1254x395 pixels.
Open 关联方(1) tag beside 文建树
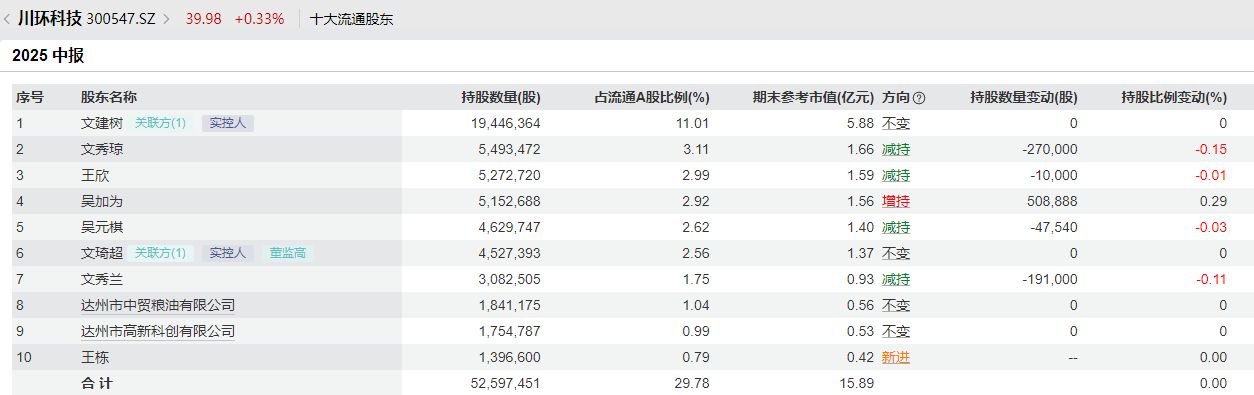161,124
